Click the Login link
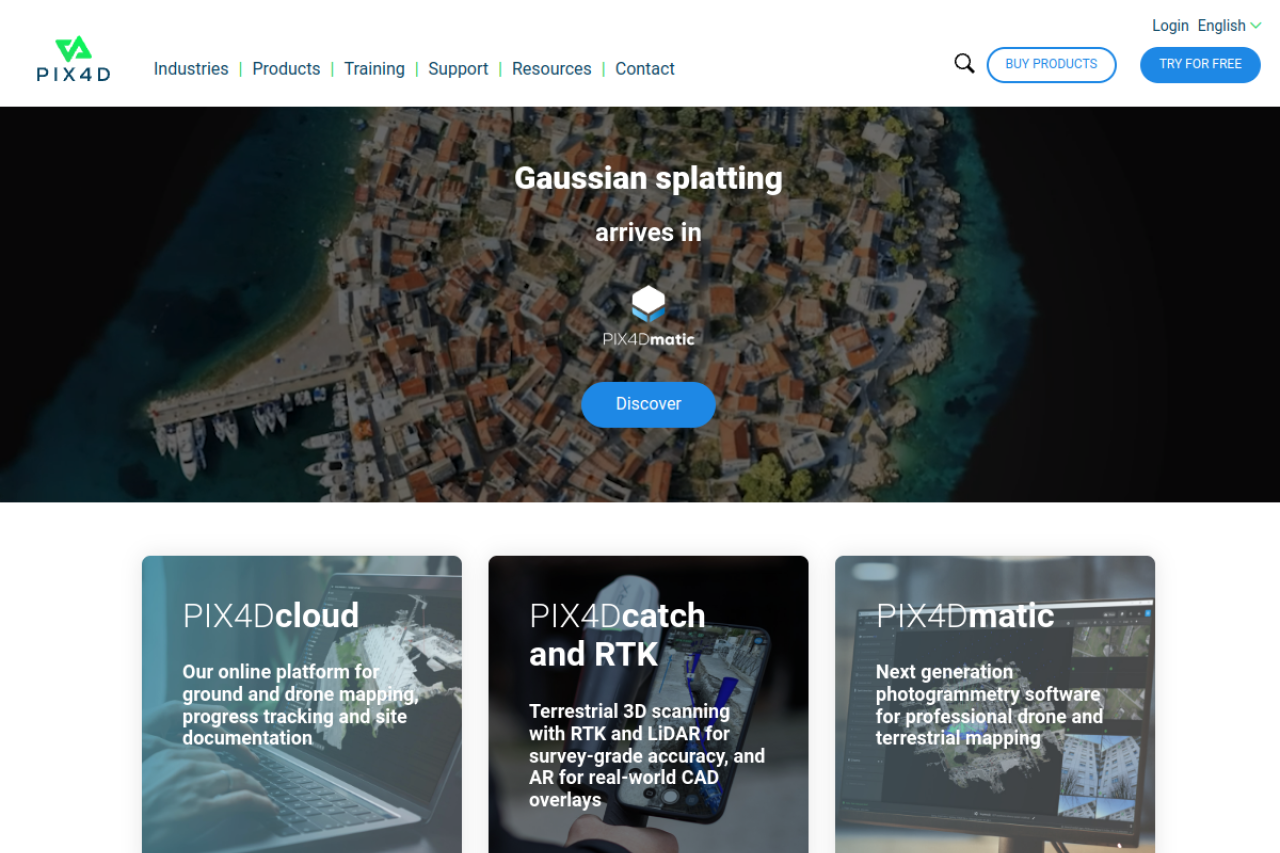The width and height of the screenshot is (1280, 853). coord(1170,26)
